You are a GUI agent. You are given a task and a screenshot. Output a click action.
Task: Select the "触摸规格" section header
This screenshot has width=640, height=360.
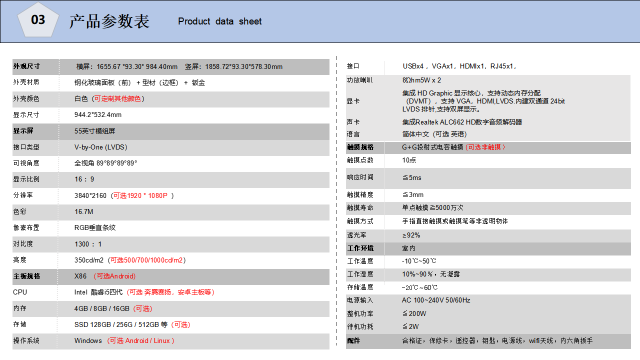click(x=360, y=147)
